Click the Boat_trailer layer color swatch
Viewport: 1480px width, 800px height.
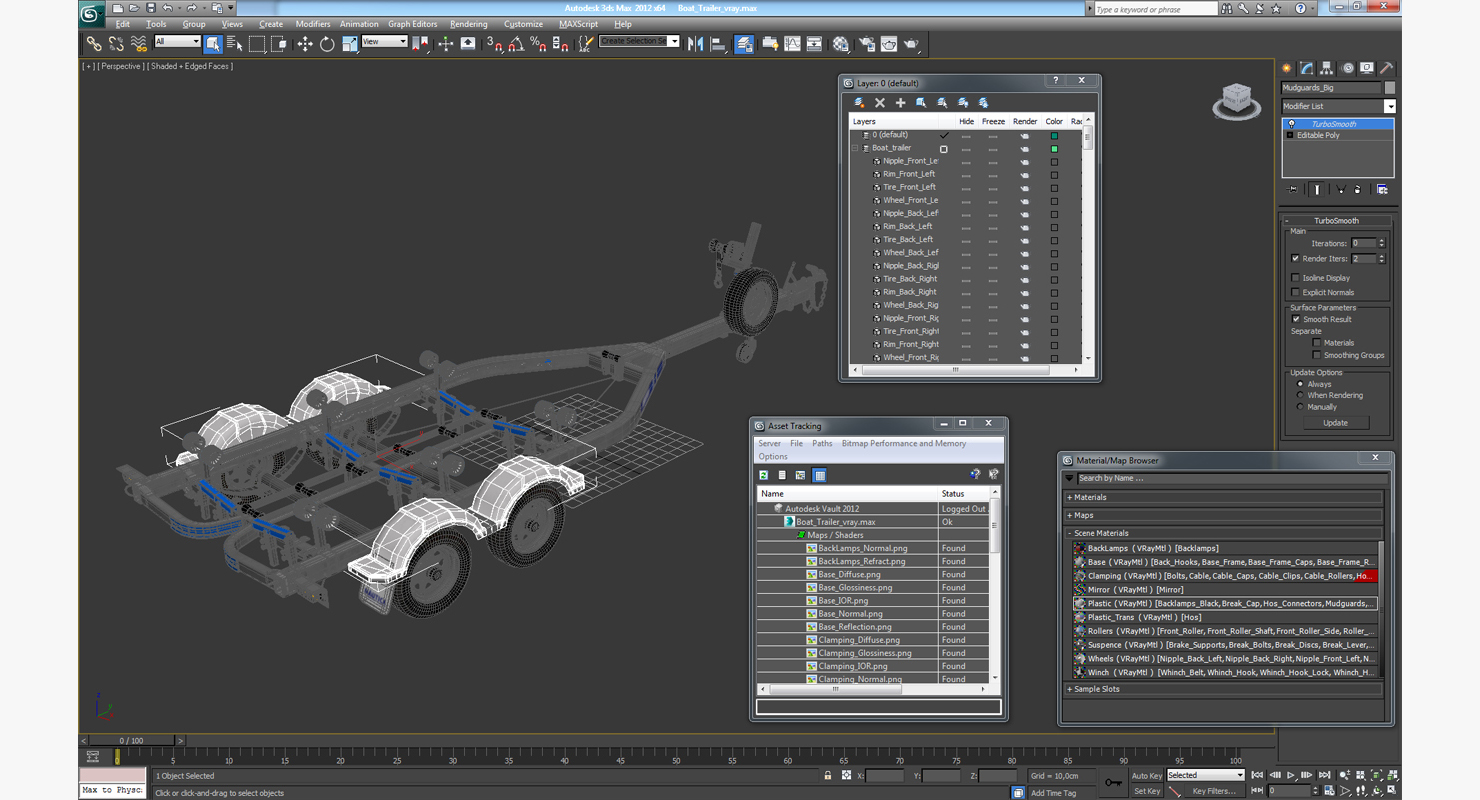tap(1054, 148)
